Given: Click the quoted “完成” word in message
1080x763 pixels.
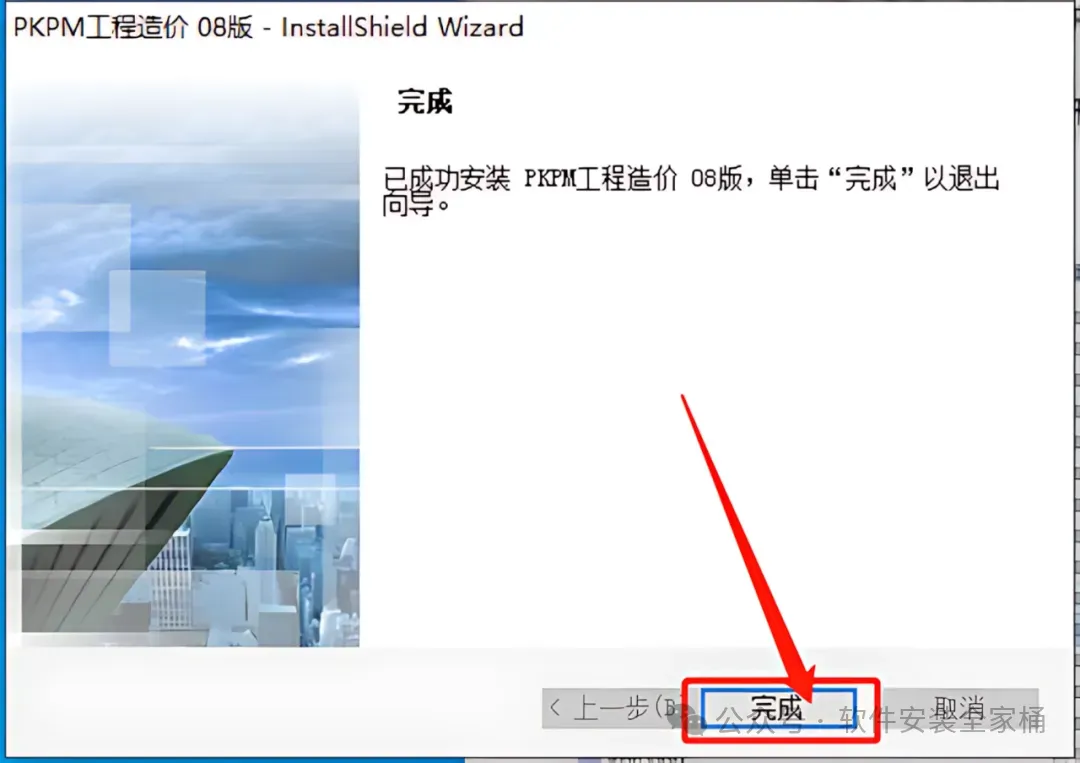Looking at the screenshot, I should pyautogui.click(x=871, y=179).
